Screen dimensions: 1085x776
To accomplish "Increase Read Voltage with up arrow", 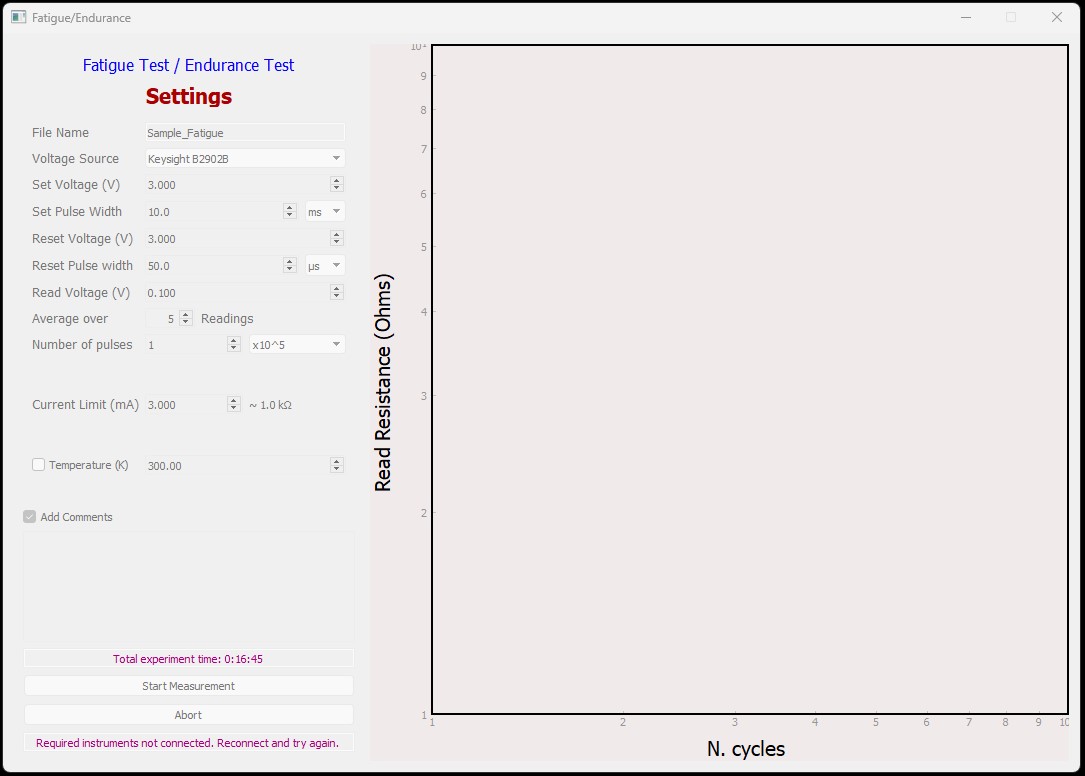I will point(336,289).
